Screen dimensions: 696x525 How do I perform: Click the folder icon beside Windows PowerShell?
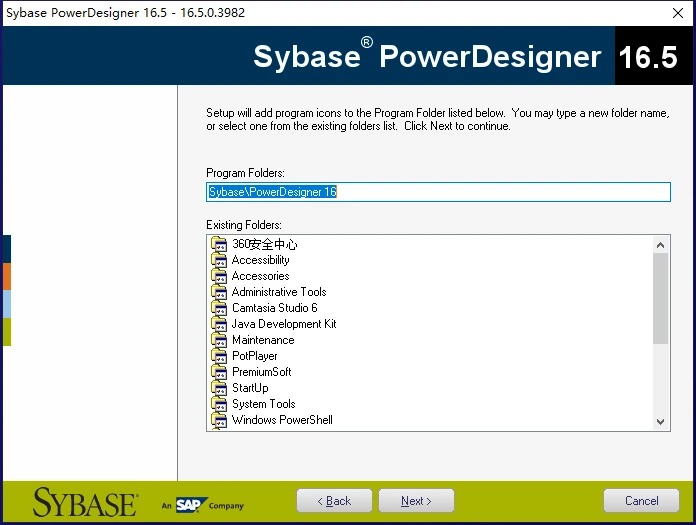[219, 419]
